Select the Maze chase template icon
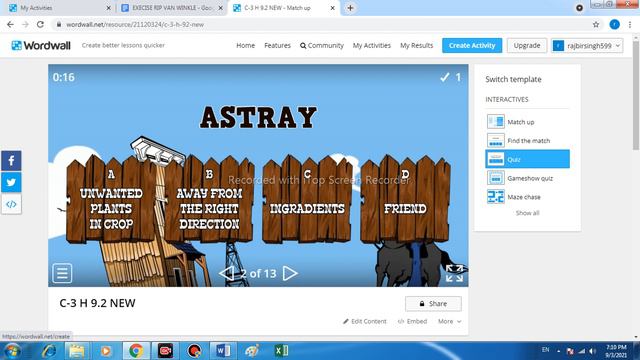 click(496, 197)
